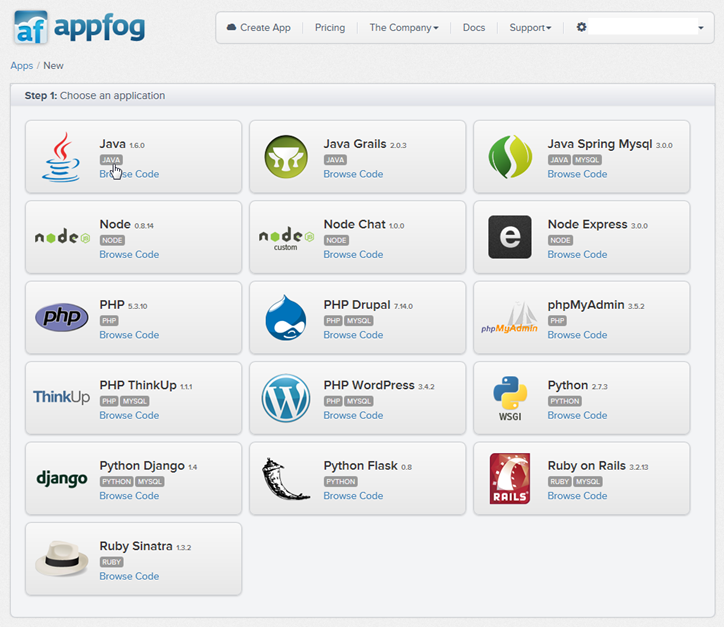Browse Code for Python 2.7.3
Screen dimensions: 724x627
pyautogui.click(x=577, y=415)
